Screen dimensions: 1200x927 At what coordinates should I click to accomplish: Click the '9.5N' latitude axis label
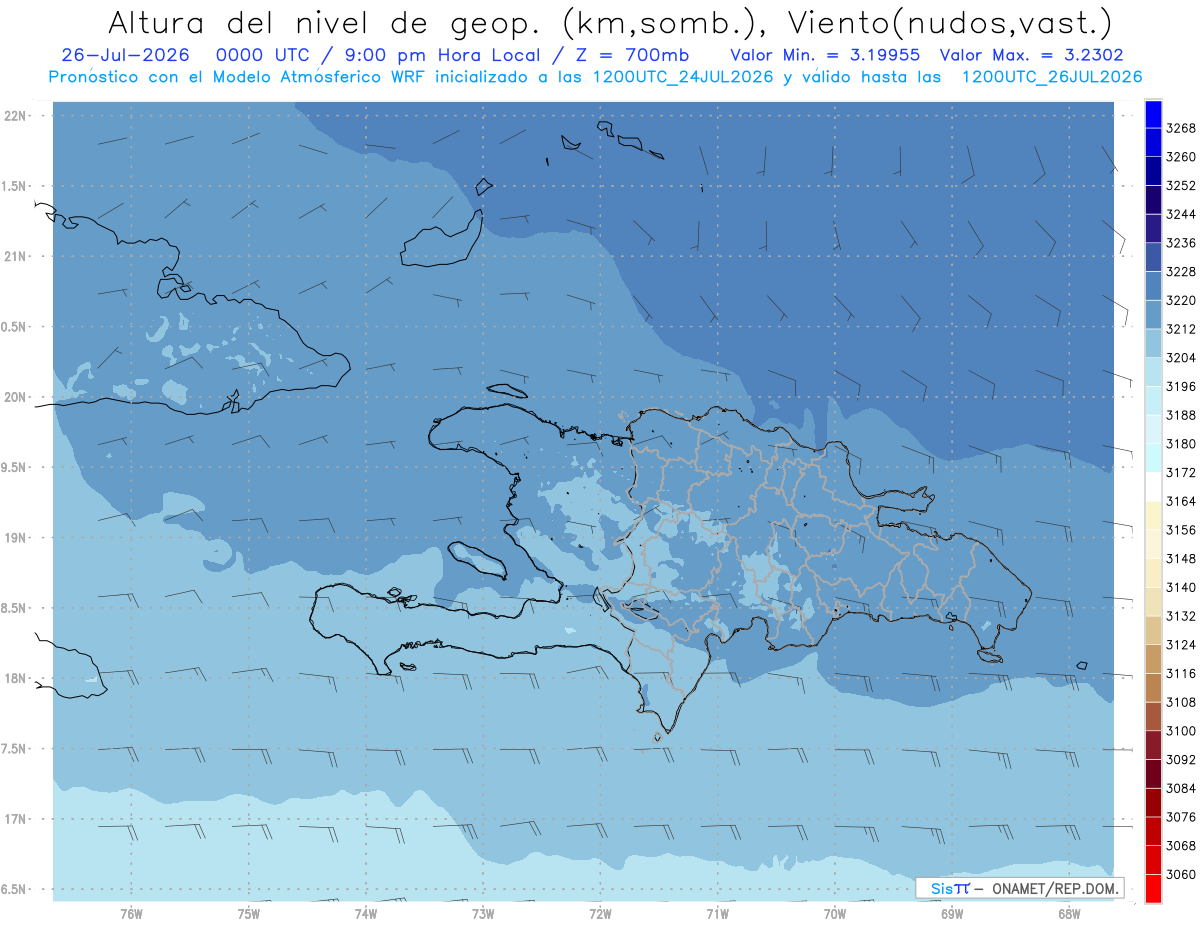click(x=14, y=467)
